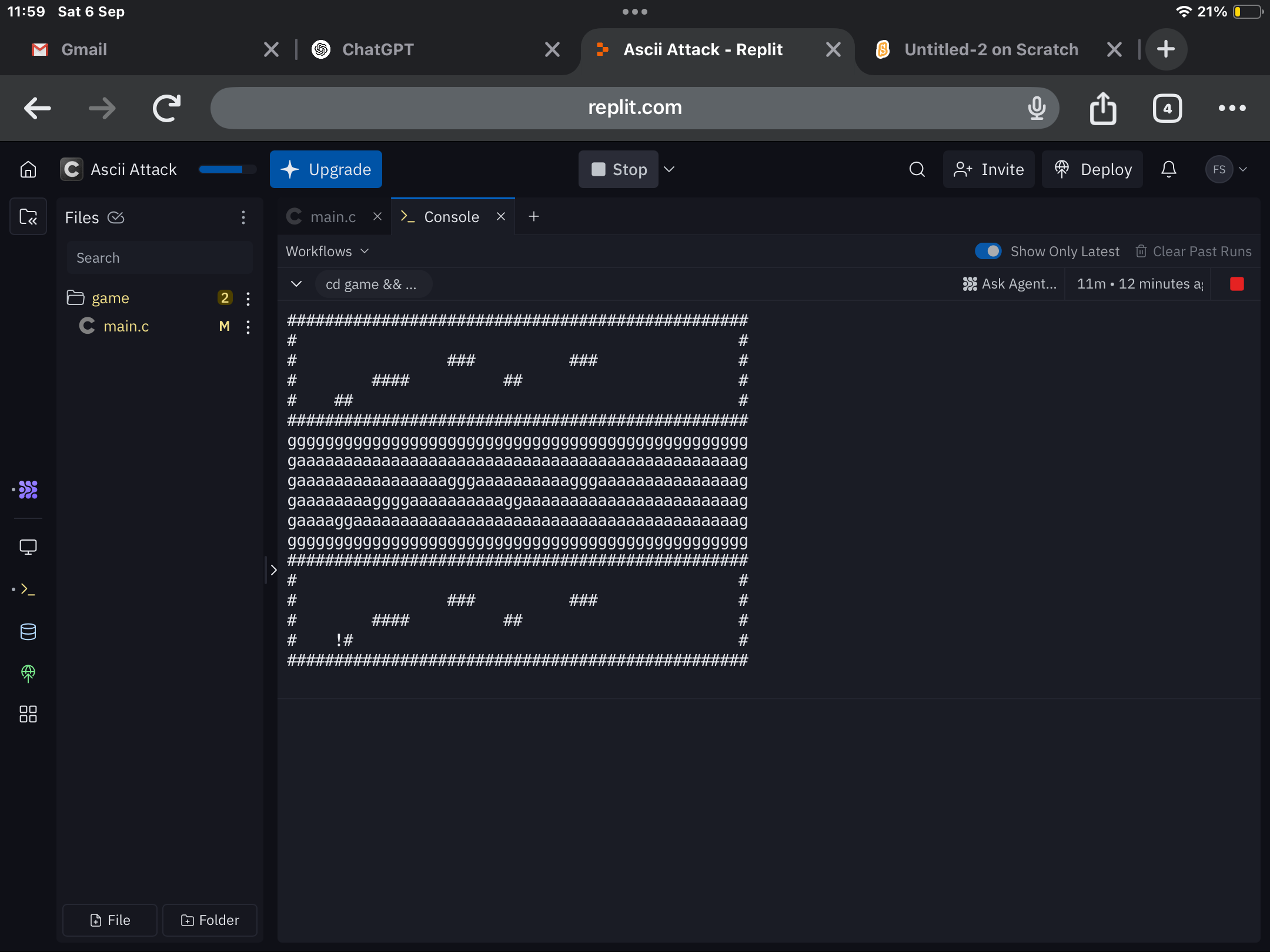Switch to the main.c editor tab

pos(332,217)
